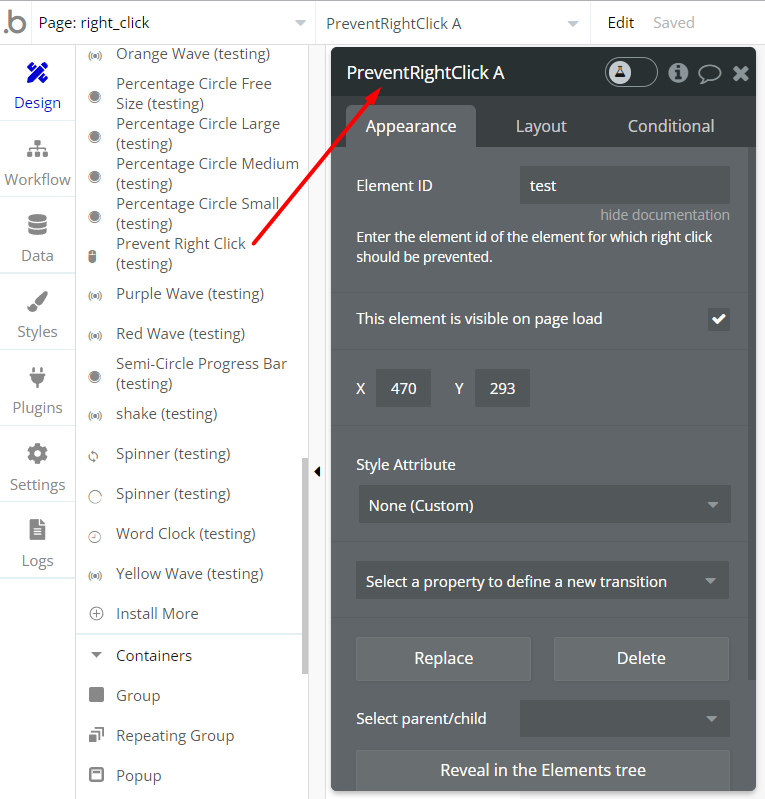Open the Styles section
The height and width of the screenshot is (799, 765).
(37, 314)
